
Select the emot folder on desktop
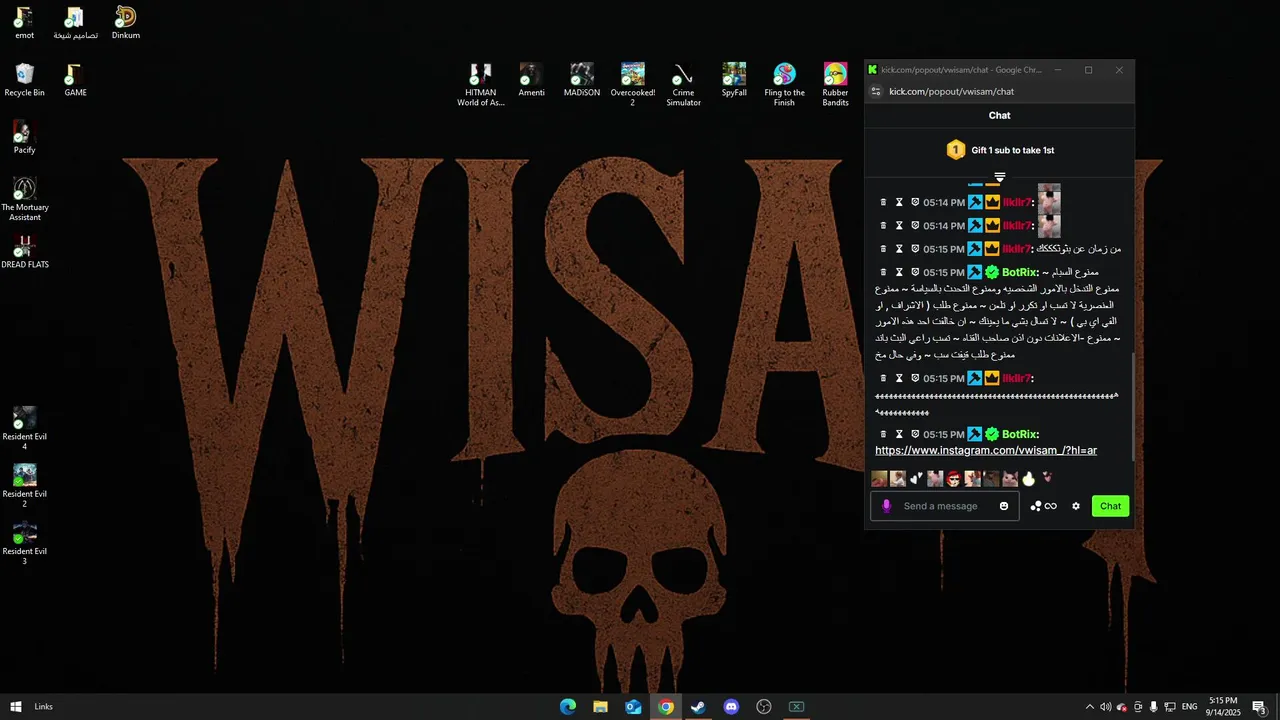[x=24, y=23]
